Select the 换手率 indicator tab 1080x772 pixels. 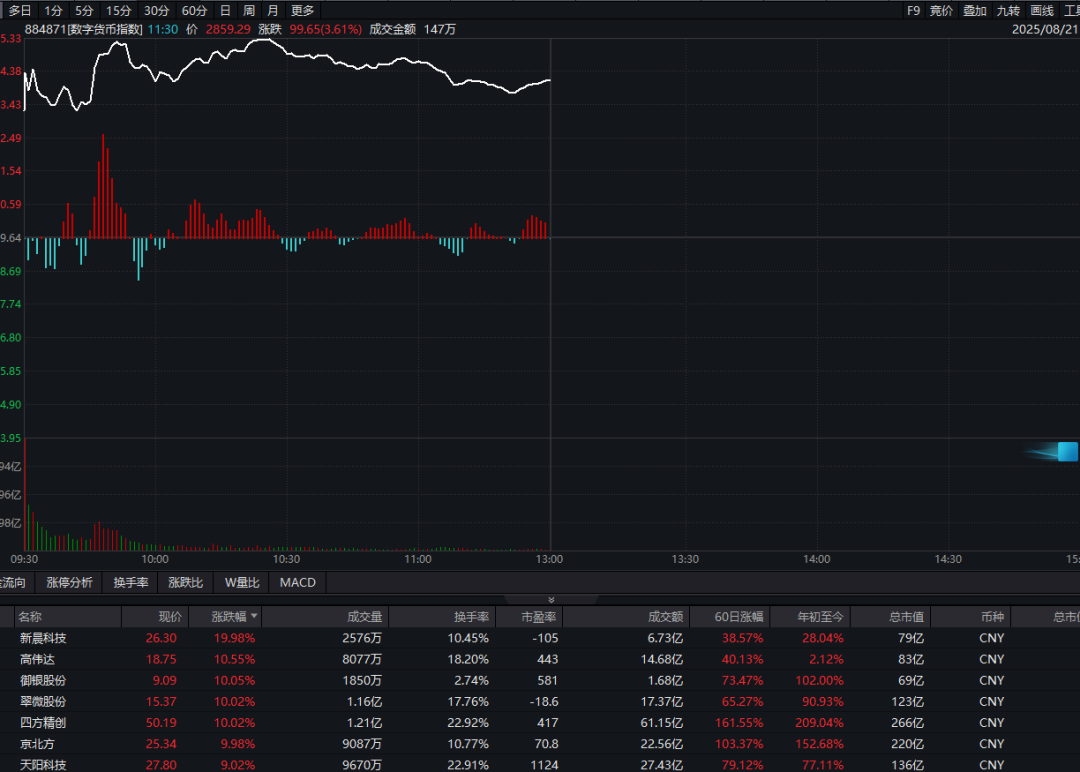[130, 583]
